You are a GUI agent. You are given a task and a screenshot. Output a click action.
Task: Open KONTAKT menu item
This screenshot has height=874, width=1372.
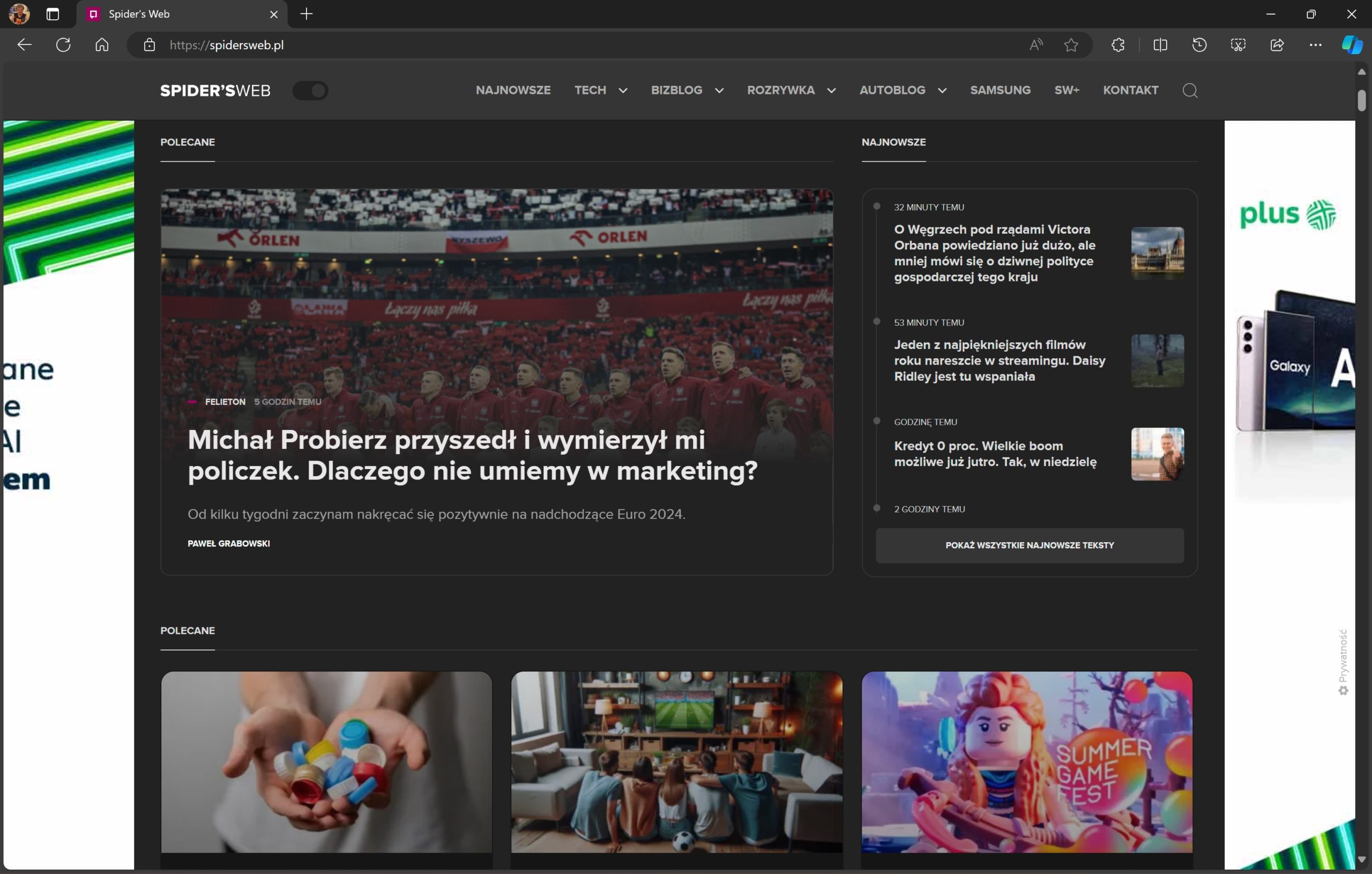pyautogui.click(x=1130, y=90)
